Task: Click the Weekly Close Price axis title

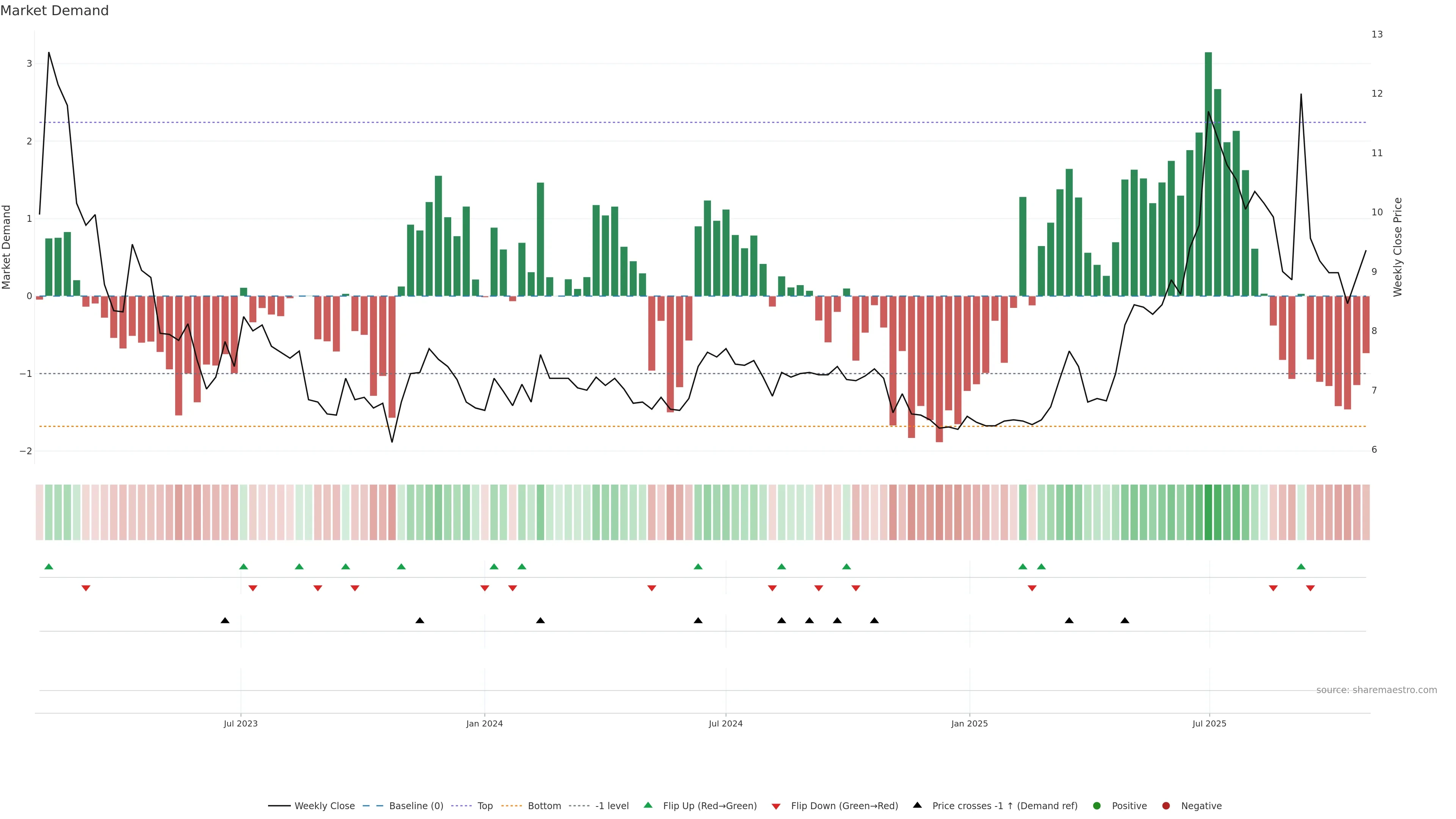Action: pyautogui.click(x=1398, y=247)
